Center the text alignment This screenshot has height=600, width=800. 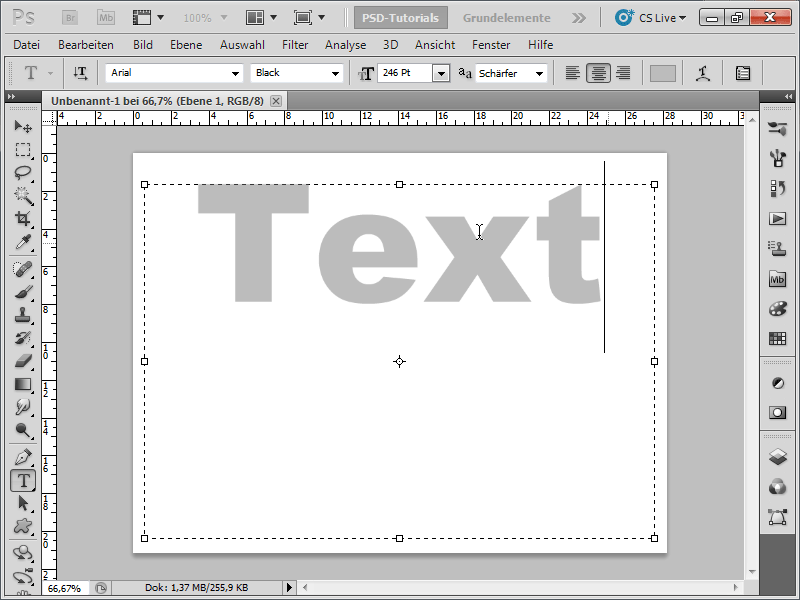598,73
